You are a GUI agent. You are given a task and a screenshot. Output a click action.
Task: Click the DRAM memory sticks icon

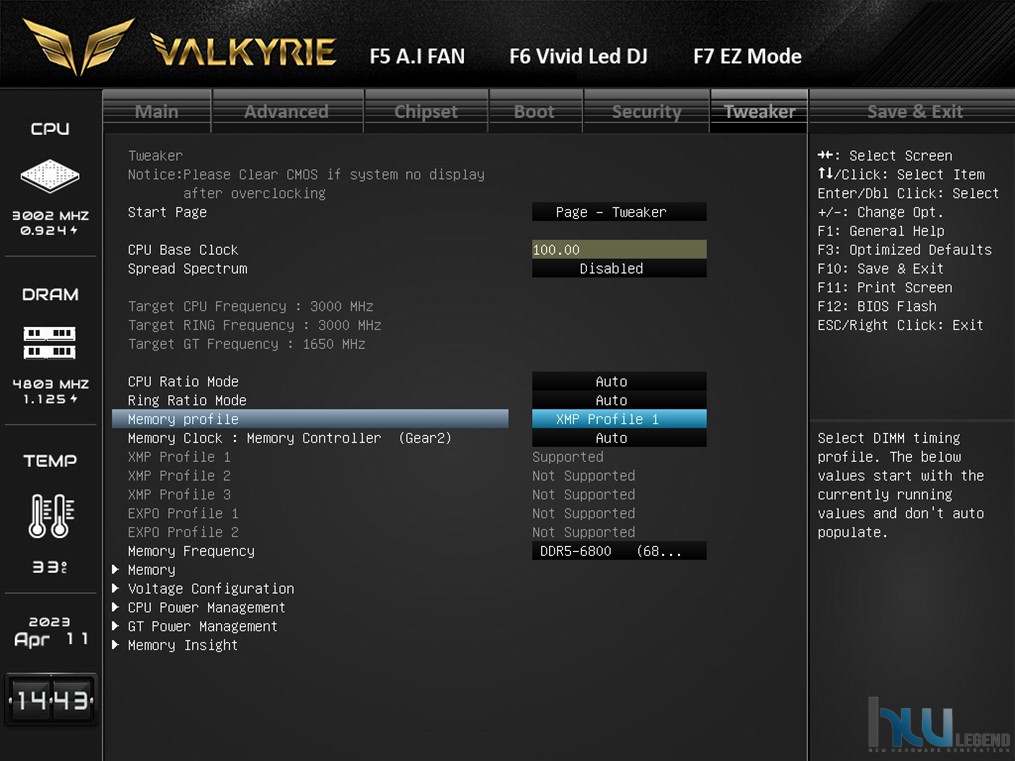click(x=50, y=343)
